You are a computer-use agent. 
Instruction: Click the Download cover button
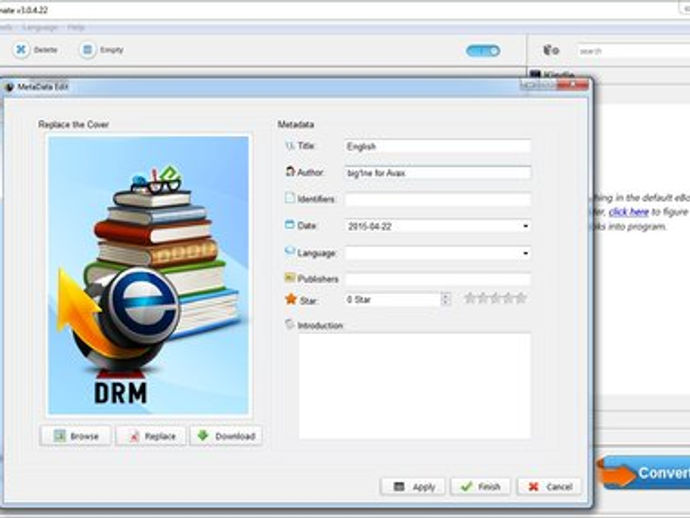tap(226, 436)
